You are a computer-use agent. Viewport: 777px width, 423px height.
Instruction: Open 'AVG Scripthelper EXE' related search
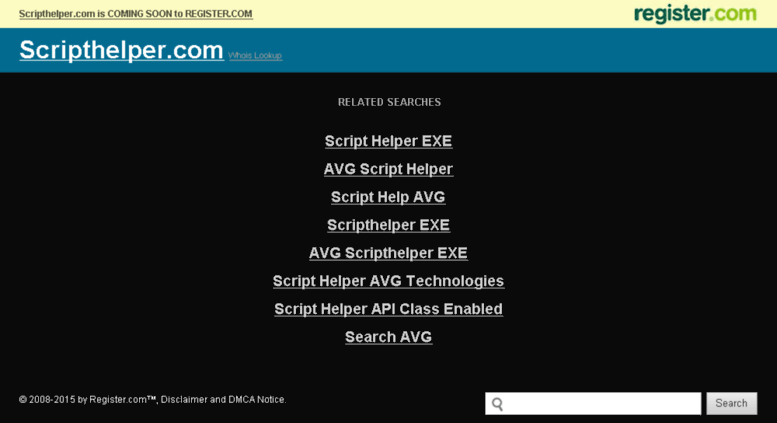tap(388, 253)
